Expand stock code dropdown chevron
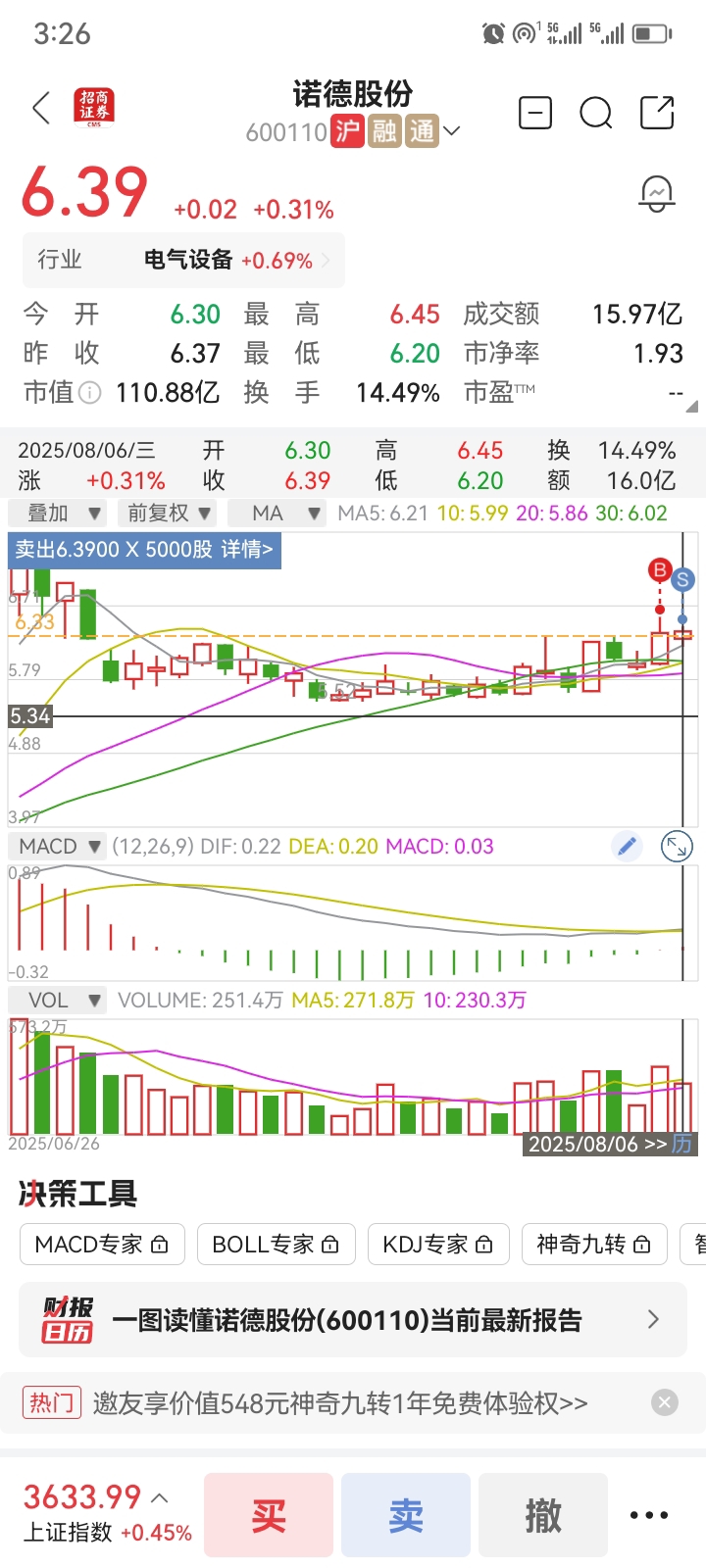Screen dimensions: 706x1568 (452, 131)
